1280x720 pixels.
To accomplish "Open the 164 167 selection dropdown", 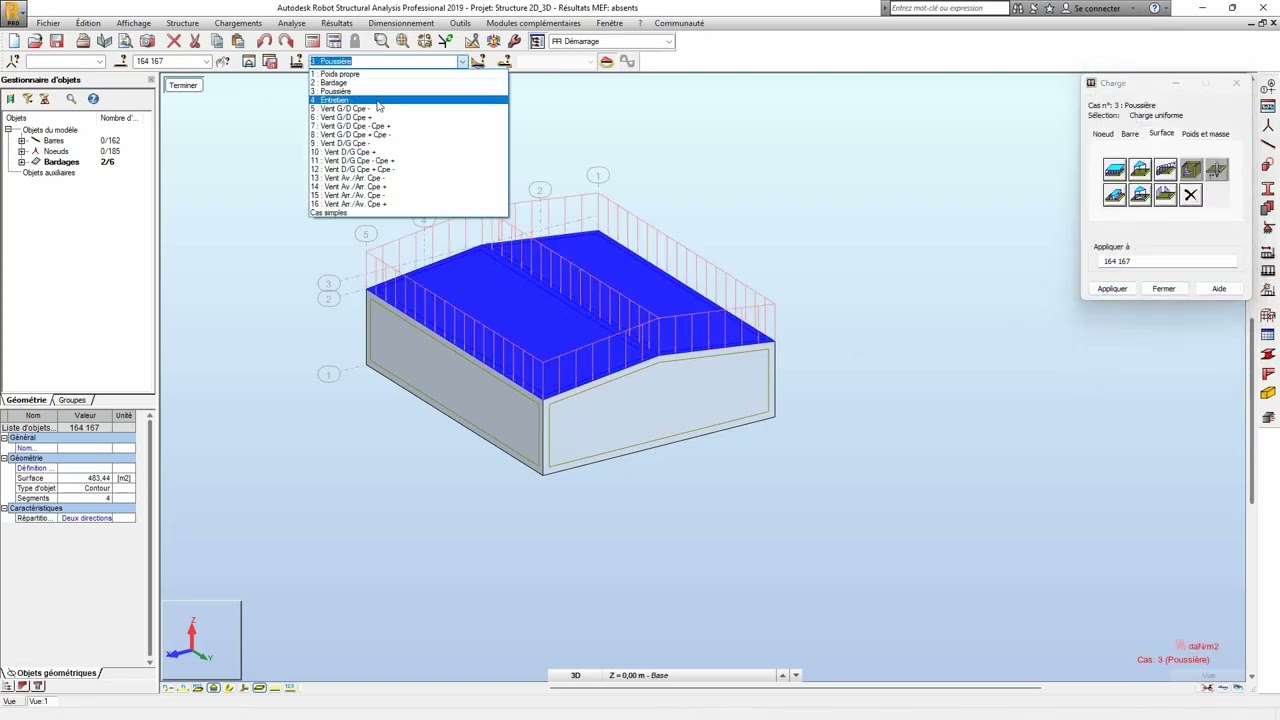I will click(207, 62).
